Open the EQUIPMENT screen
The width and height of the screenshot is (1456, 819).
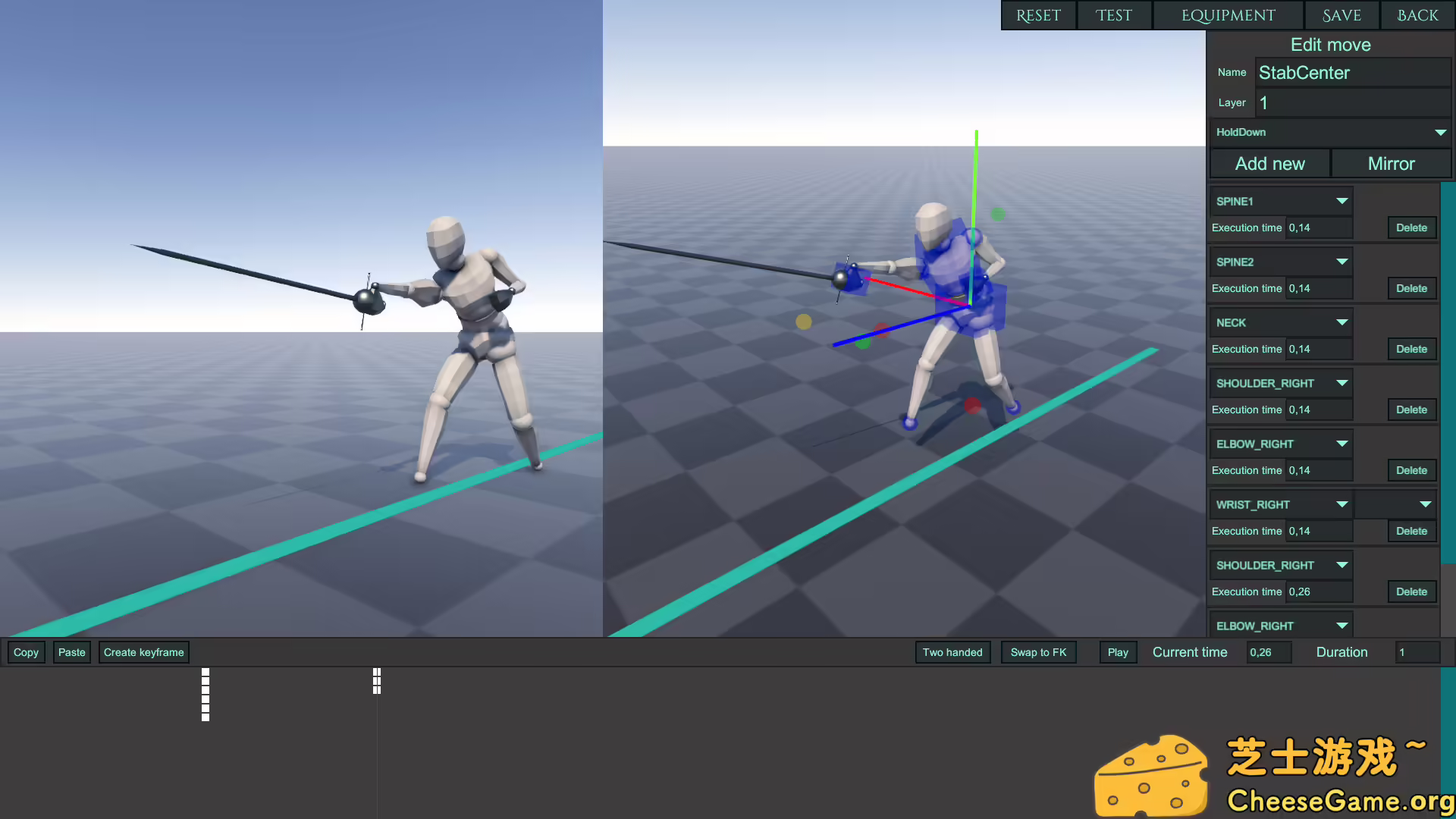pyautogui.click(x=1228, y=15)
